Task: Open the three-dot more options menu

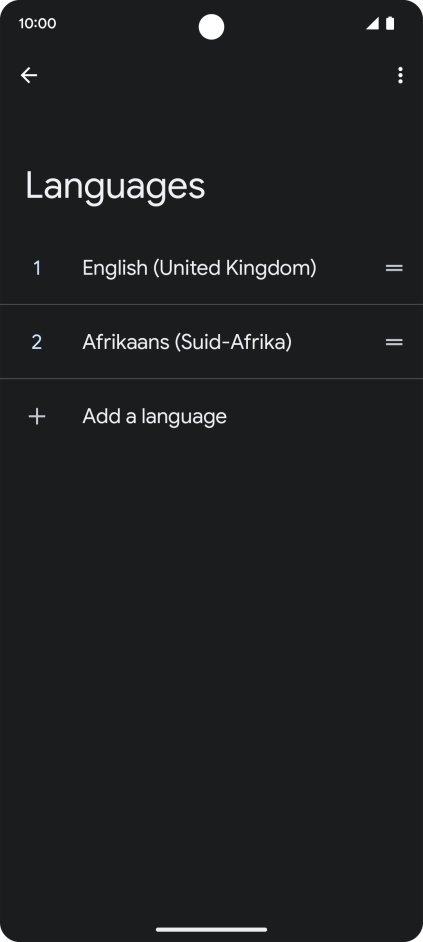Action: click(x=400, y=75)
